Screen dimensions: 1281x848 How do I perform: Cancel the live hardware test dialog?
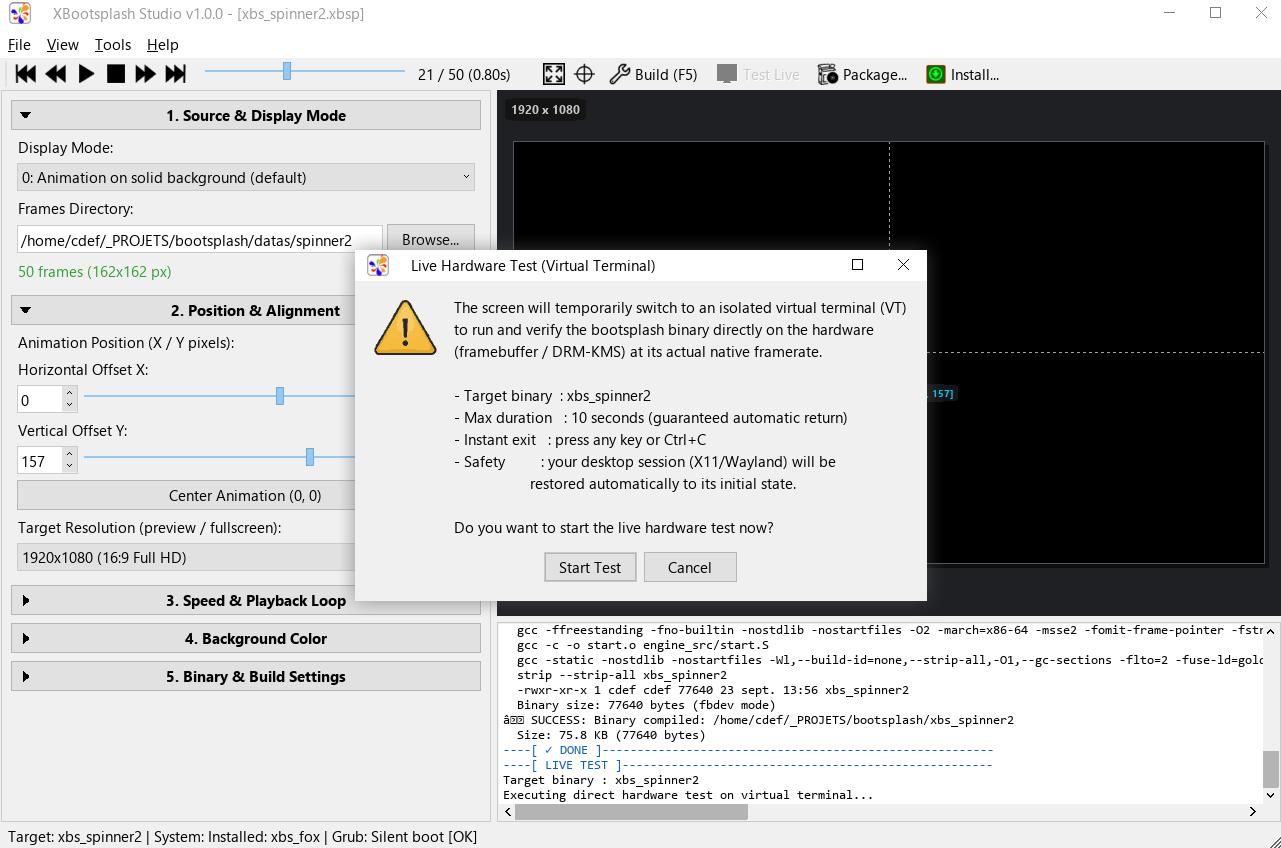(x=690, y=567)
